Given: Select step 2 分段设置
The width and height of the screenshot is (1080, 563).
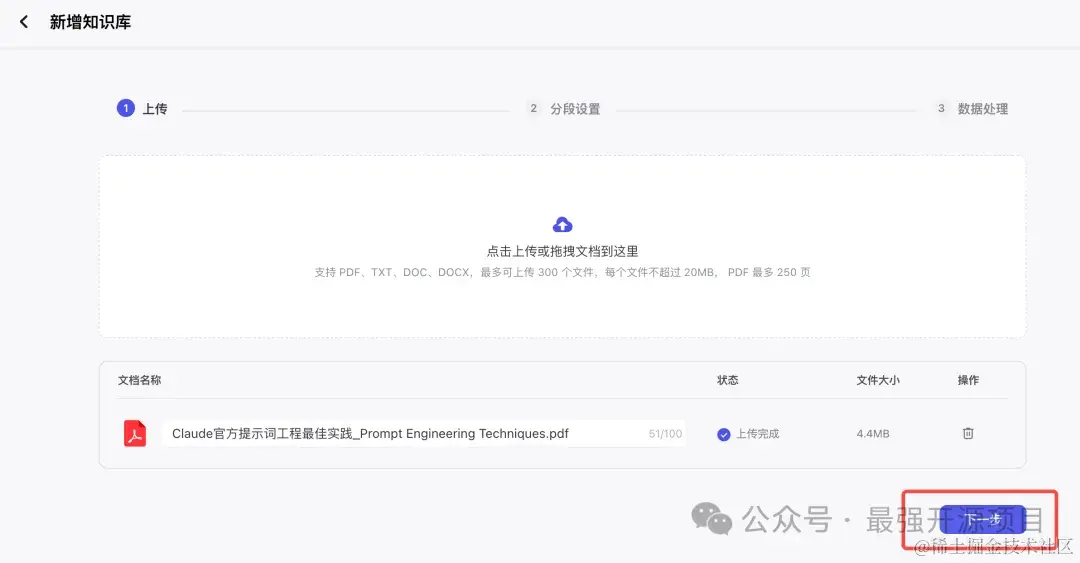Looking at the screenshot, I should pyautogui.click(x=563, y=109).
